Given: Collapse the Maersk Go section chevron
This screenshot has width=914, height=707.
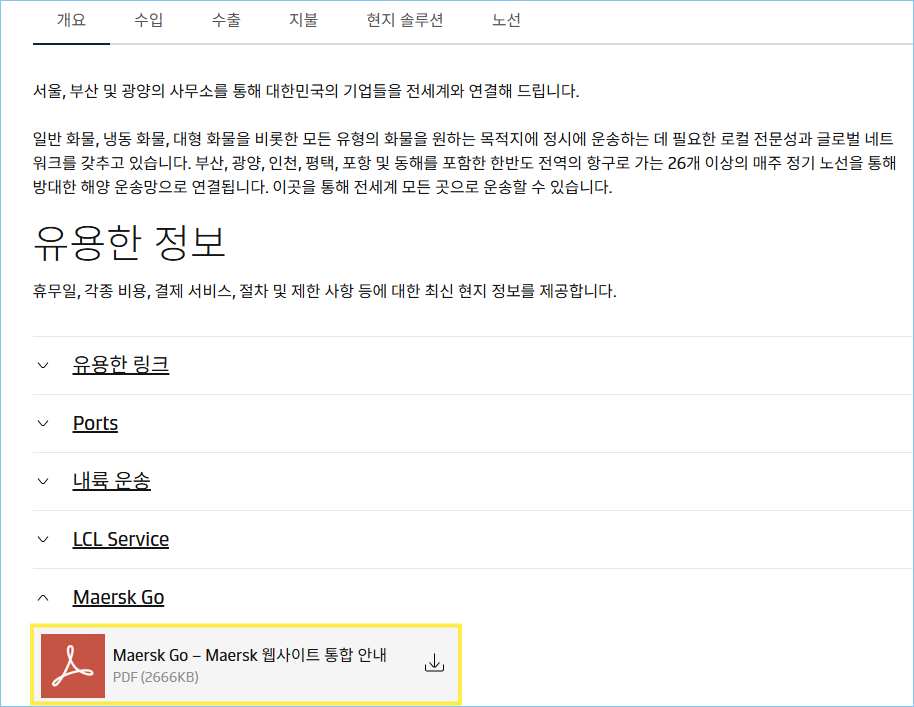Looking at the screenshot, I should 43,597.
